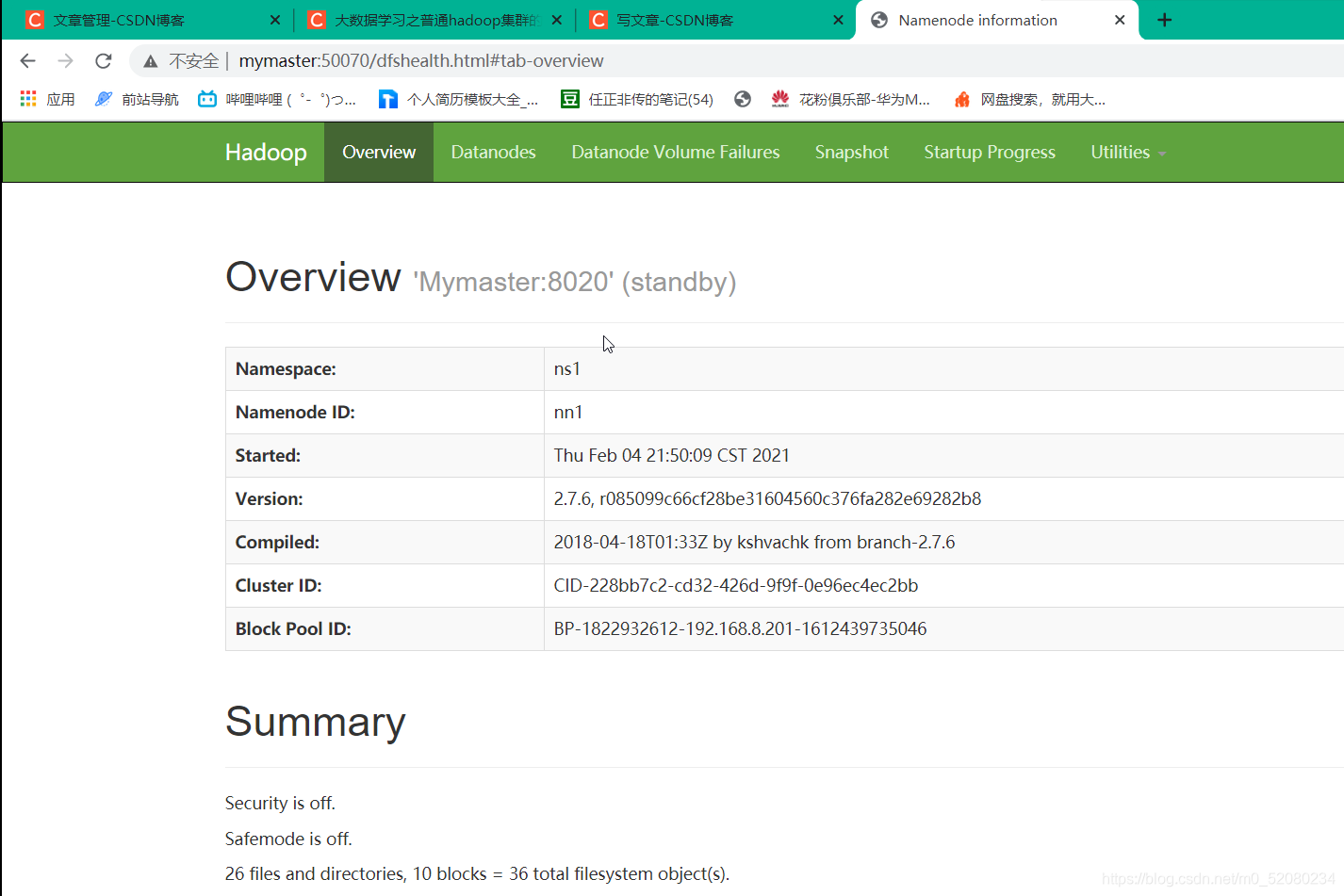This screenshot has height=896, width=1344.
Task: Click the Compiled value text
Action: (x=754, y=542)
